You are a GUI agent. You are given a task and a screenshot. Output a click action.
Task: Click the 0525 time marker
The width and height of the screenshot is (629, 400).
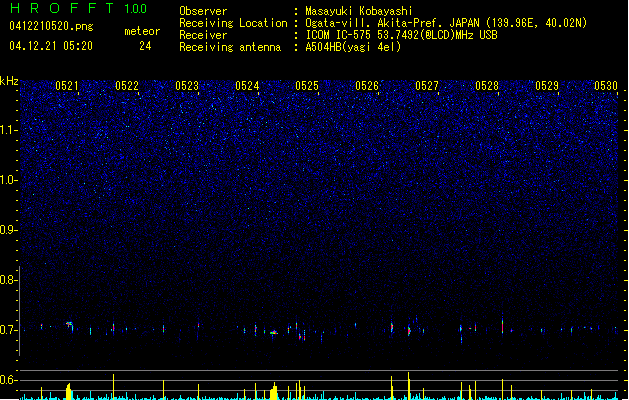(307, 86)
